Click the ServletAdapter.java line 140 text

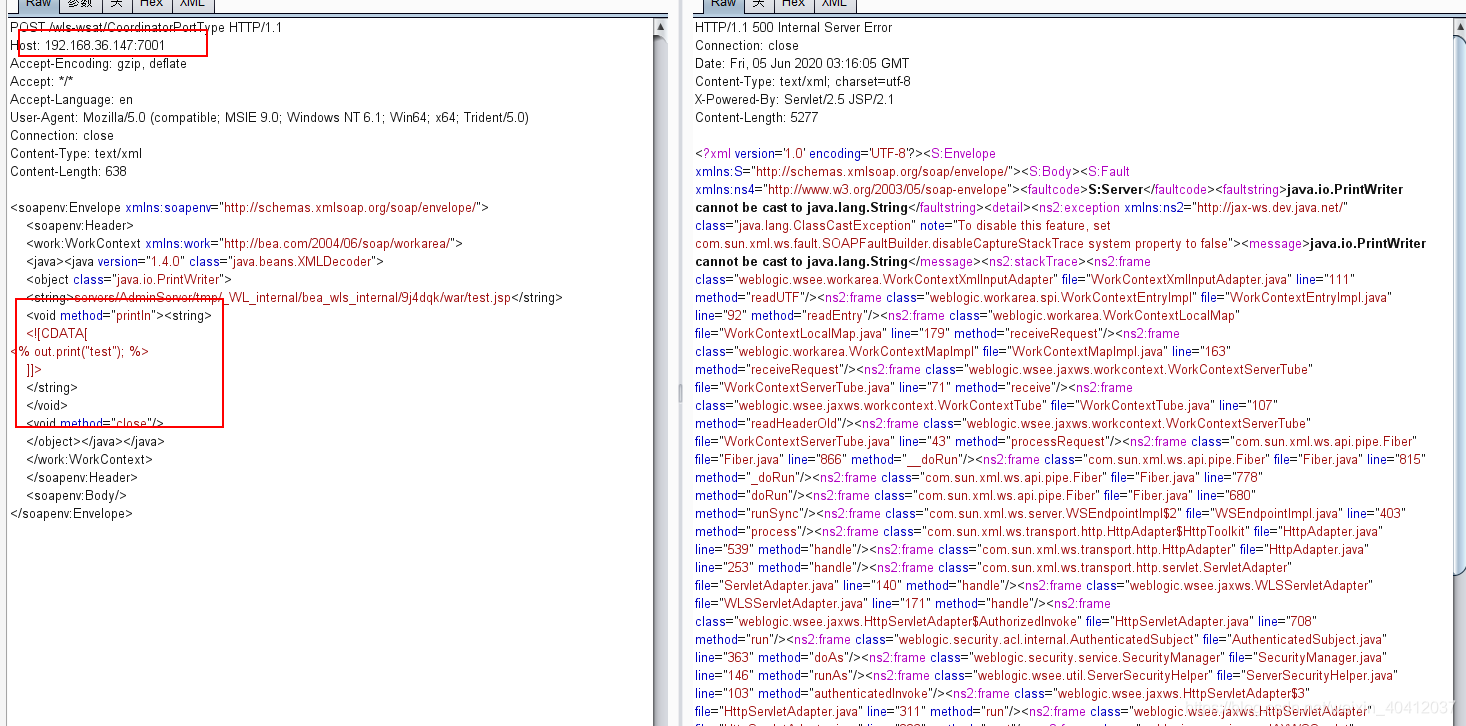point(797,585)
